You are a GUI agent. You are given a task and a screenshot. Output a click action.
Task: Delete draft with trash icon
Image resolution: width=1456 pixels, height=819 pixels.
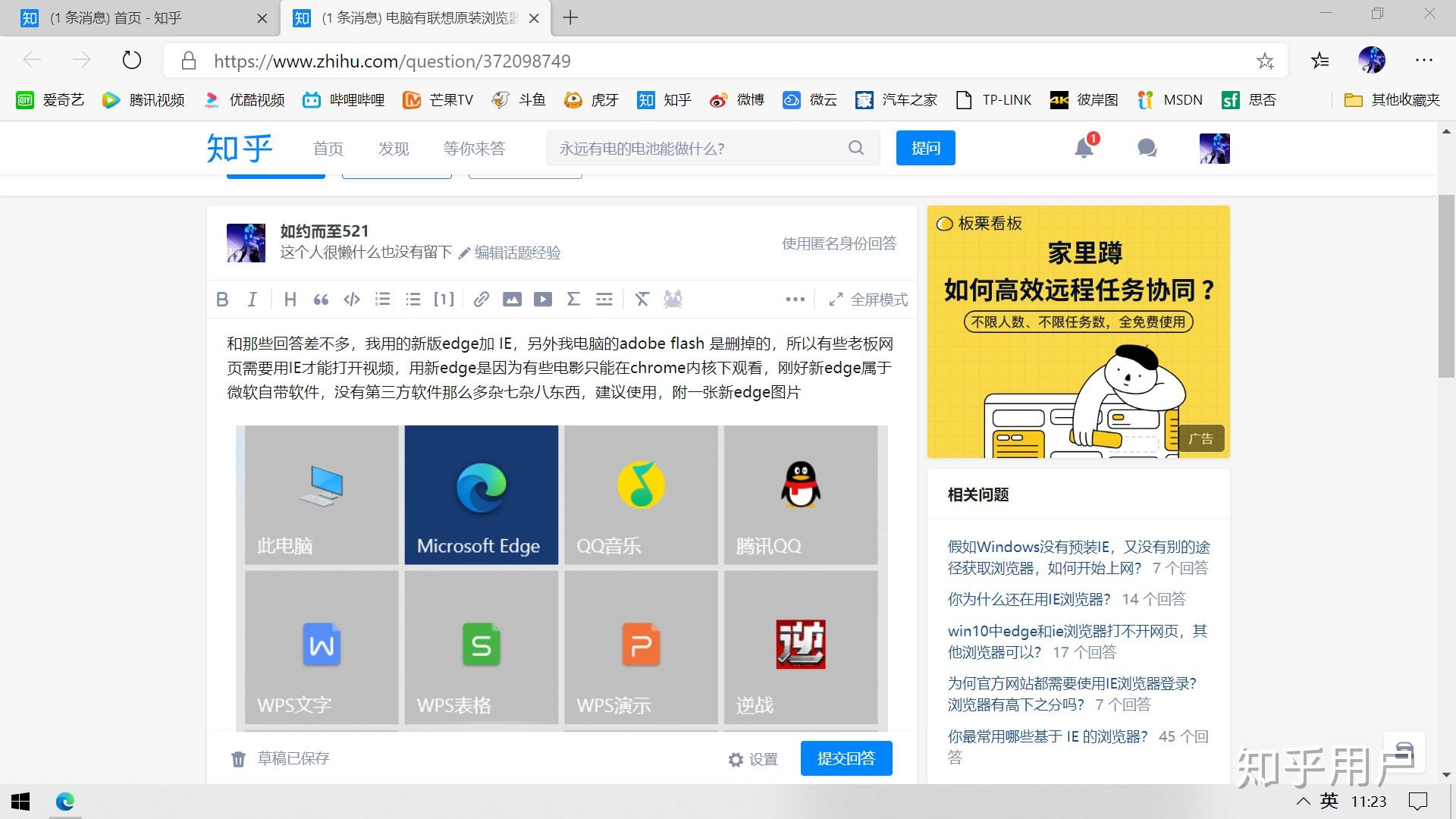pos(238,759)
